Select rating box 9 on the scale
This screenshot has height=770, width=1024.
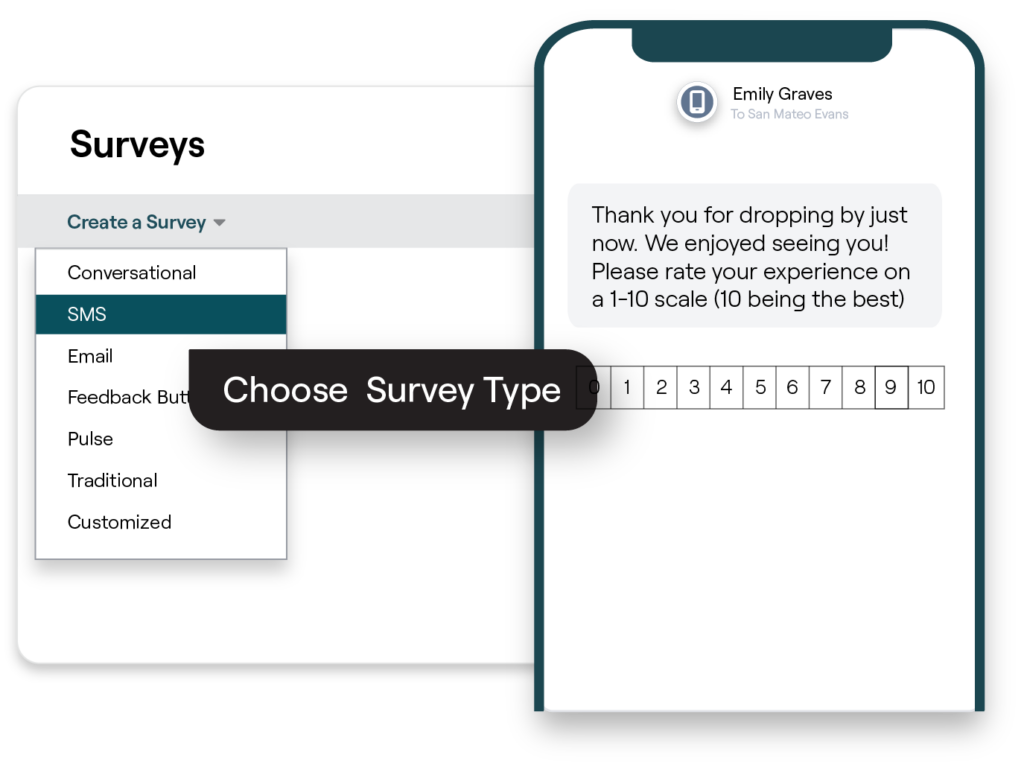coord(892,387)
